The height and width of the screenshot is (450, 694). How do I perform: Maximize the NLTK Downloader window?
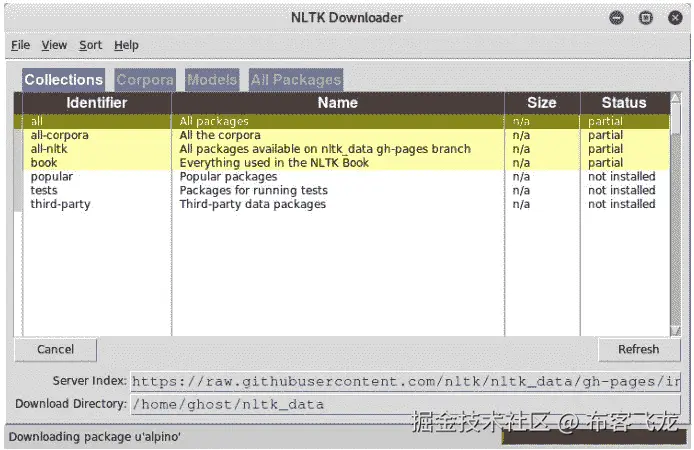646,18
